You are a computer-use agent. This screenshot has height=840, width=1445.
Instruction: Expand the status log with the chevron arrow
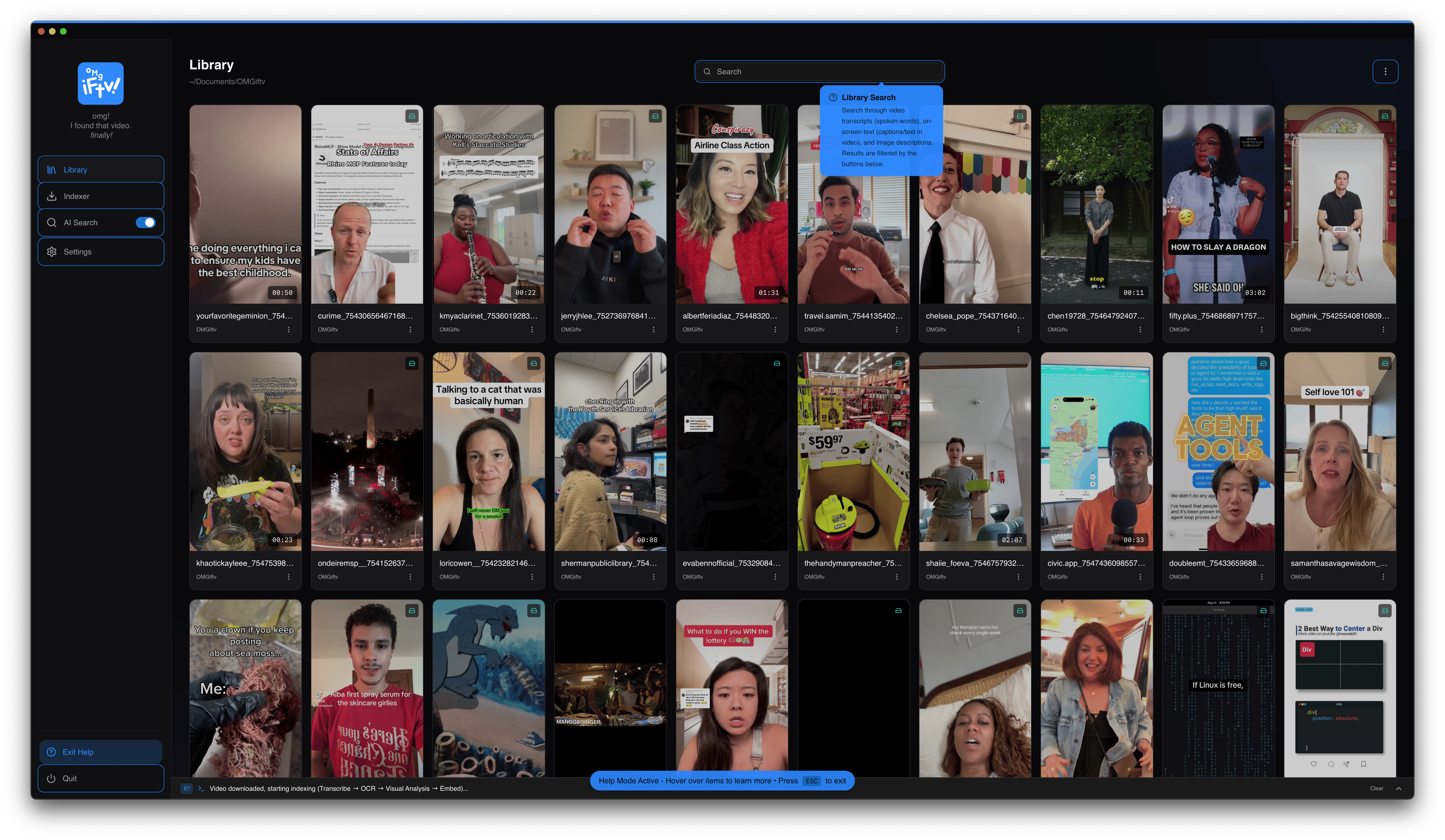tap(1399, 788)
